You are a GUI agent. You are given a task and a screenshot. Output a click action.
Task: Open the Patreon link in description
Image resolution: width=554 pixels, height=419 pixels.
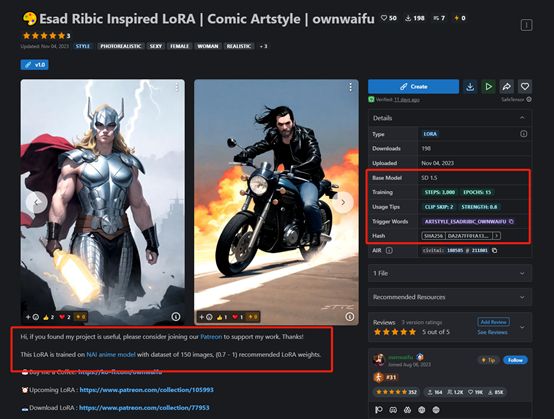point(211,337)
